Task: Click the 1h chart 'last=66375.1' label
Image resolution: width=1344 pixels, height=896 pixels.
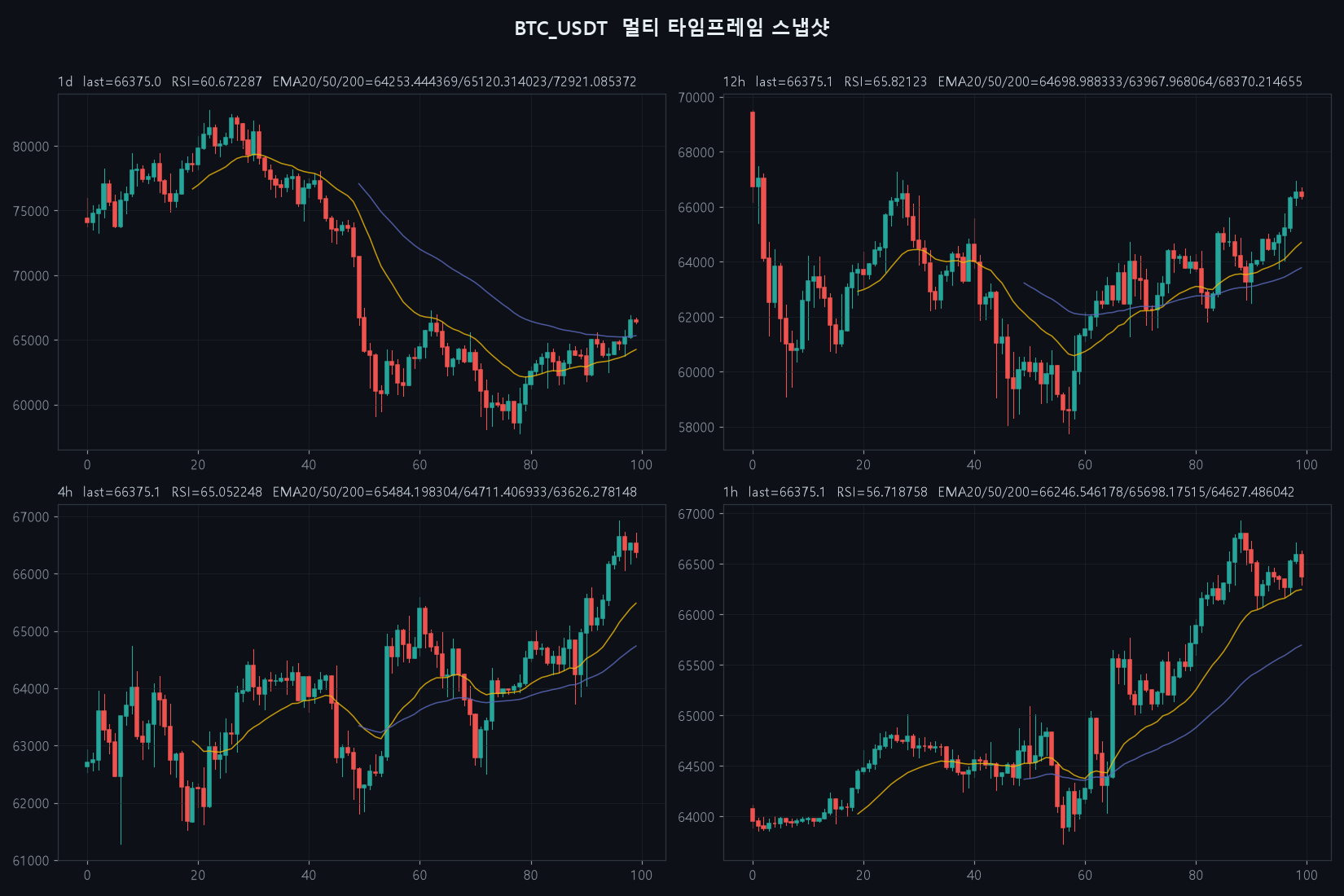Action: pyautogui.click(x=787, y=492)
